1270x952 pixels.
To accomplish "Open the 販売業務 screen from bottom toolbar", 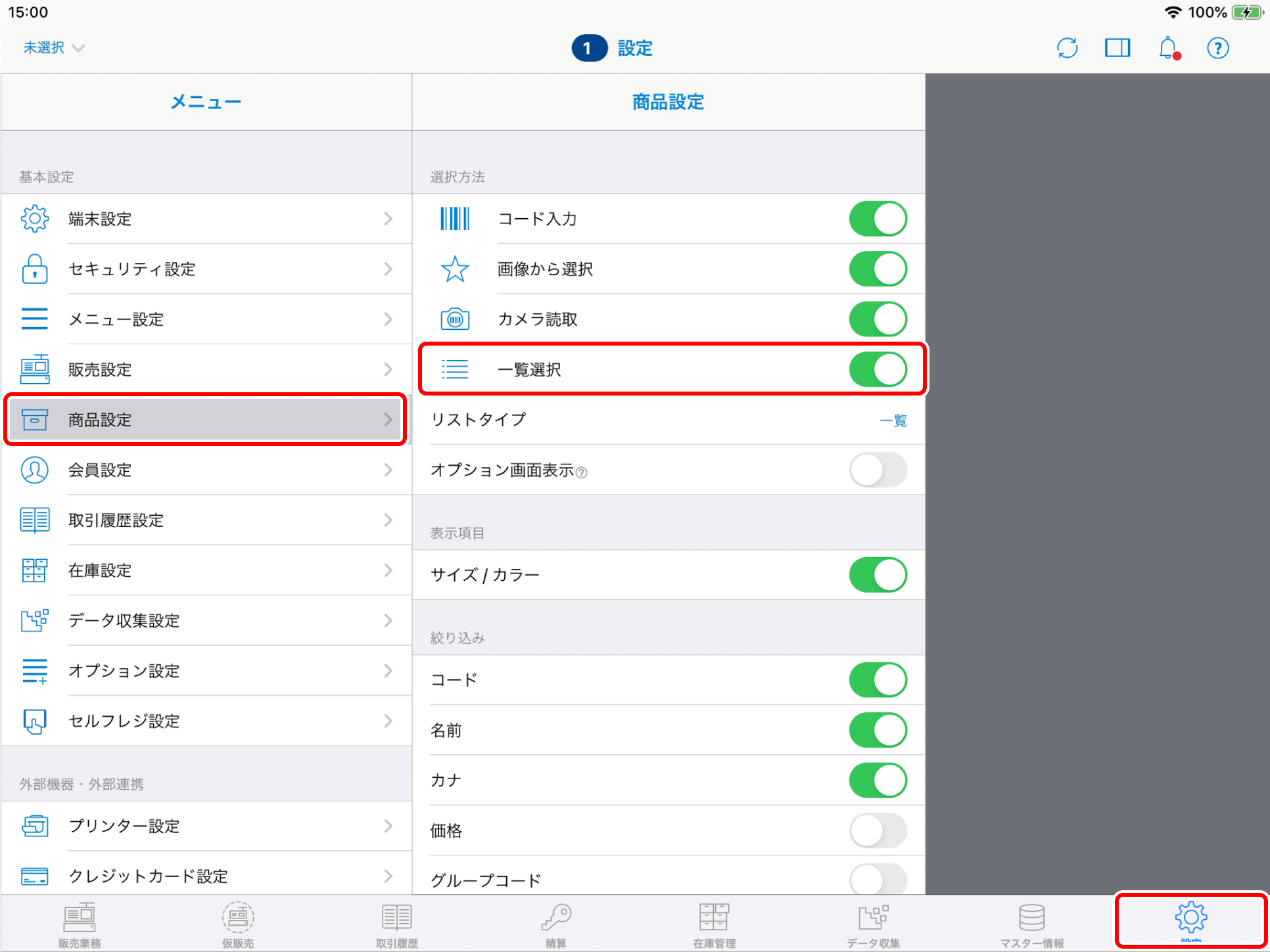I will pos(78,923).
